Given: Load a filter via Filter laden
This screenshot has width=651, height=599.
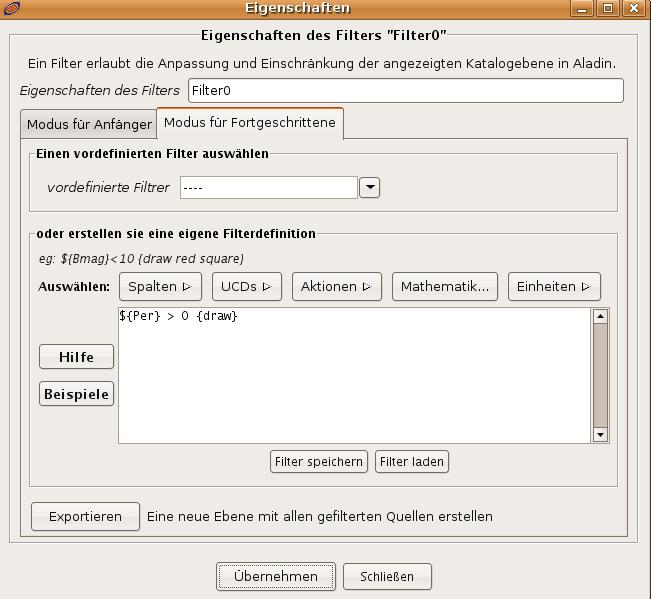Looking at the screenshot, I should click(412, 462).
